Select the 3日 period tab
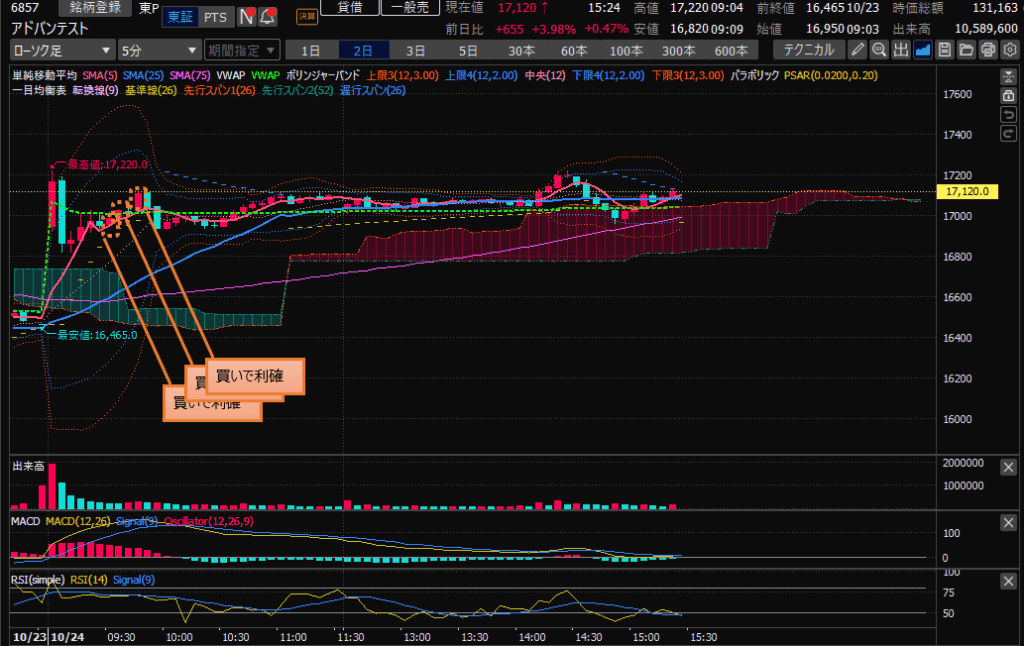Viewport: 1024px width, 646px height. 415,49
